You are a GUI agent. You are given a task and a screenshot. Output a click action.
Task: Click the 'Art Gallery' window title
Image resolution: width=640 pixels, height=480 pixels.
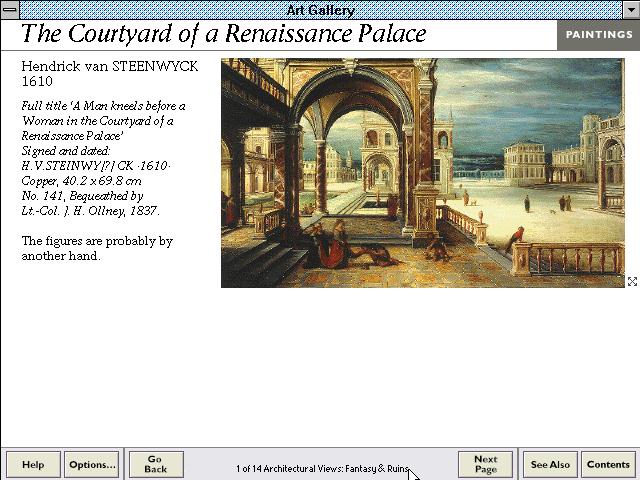pyautogui.click(x=320, y=10)
